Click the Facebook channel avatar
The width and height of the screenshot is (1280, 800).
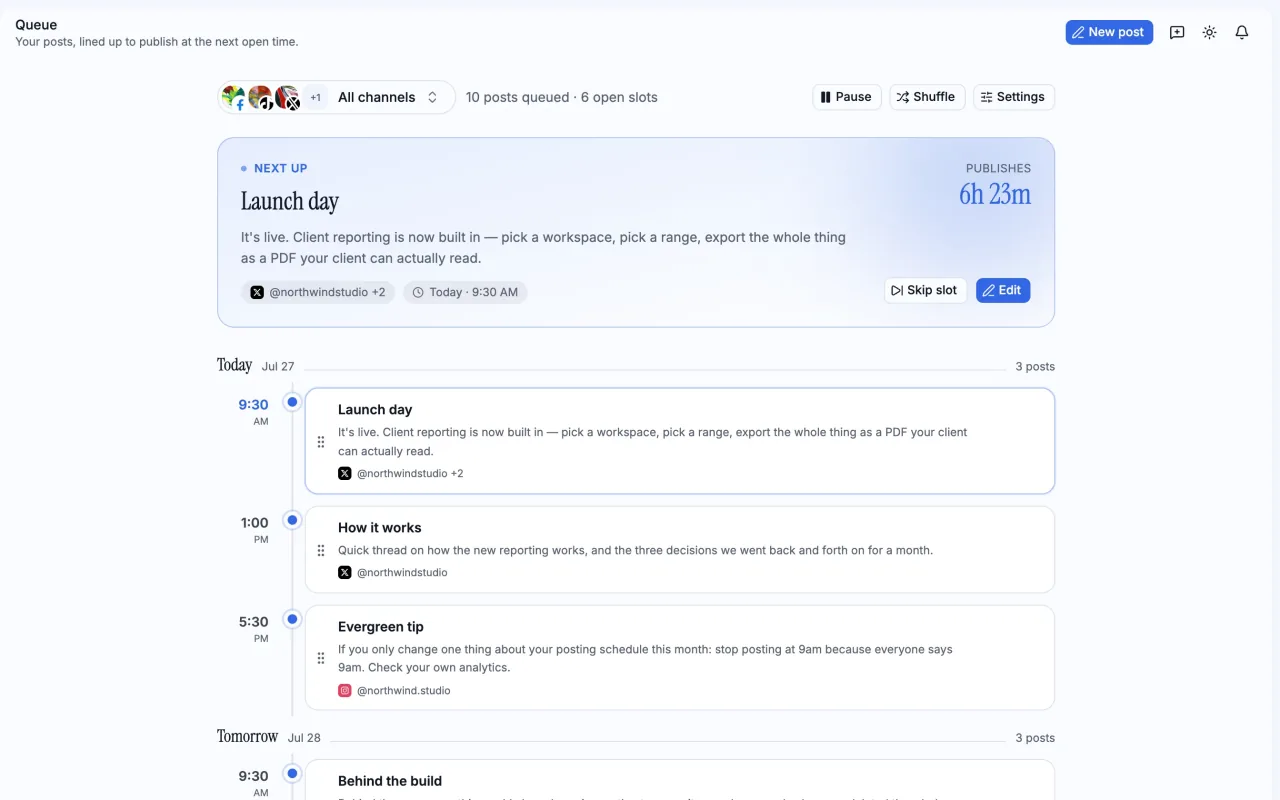click(x=234, y=97)
